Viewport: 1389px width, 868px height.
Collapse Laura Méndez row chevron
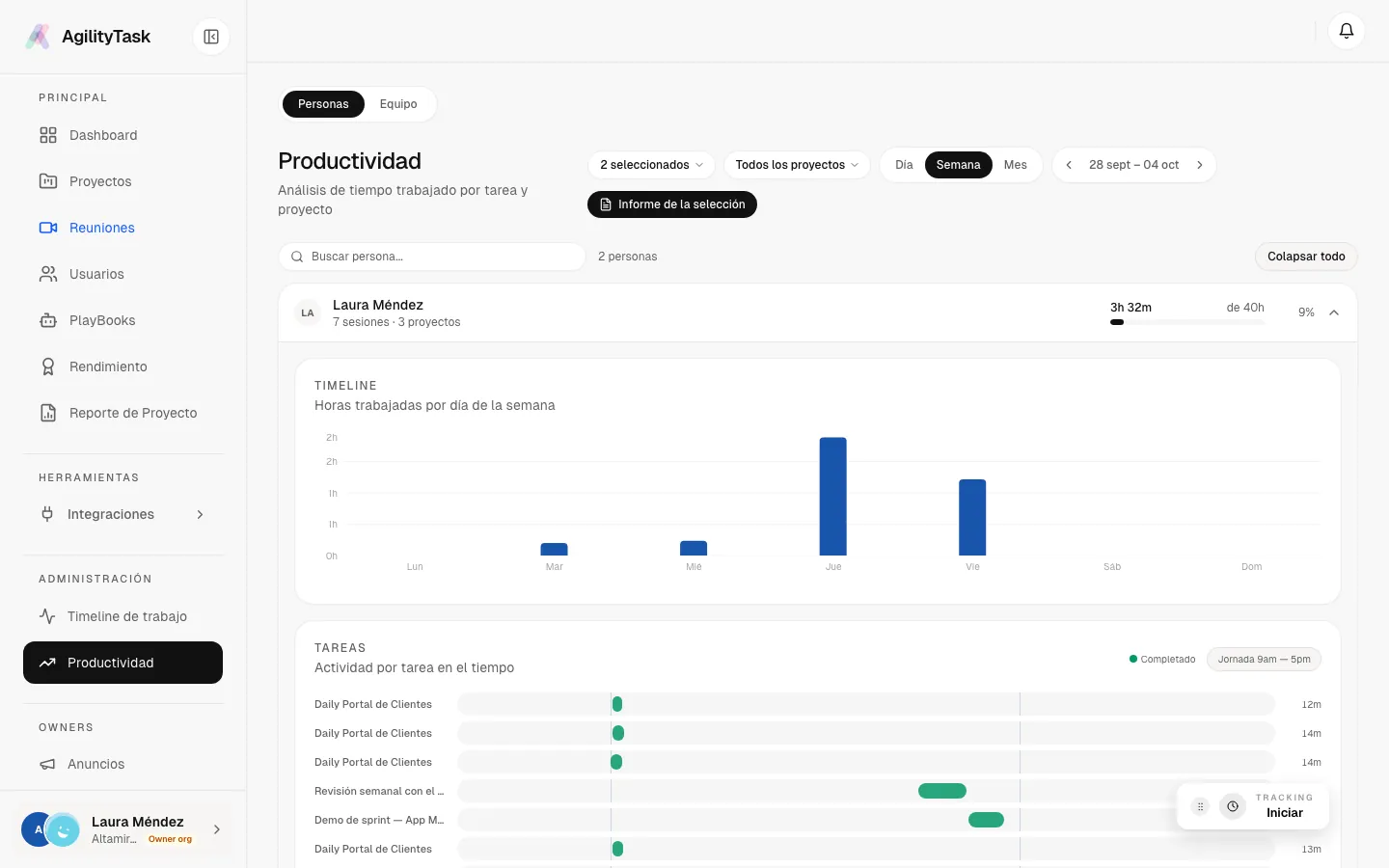tap(1334, 312)
